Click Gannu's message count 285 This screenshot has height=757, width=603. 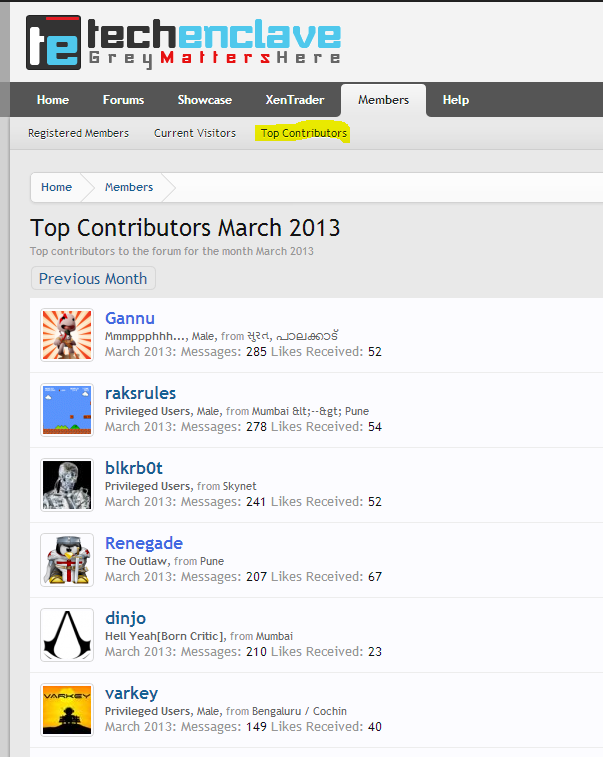click(x=256, y=351)
